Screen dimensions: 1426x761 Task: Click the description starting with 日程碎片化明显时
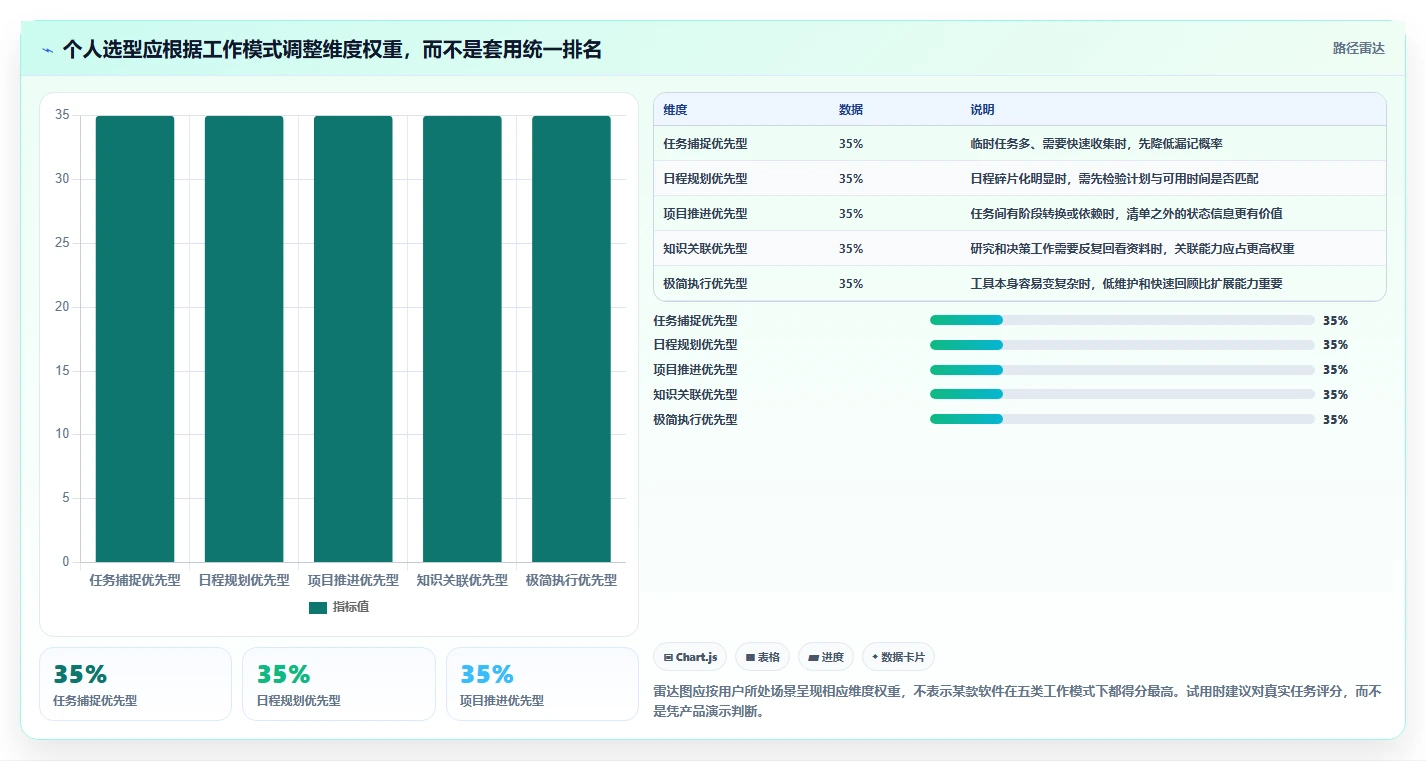pyautogui.click(x=1114, y=179)
